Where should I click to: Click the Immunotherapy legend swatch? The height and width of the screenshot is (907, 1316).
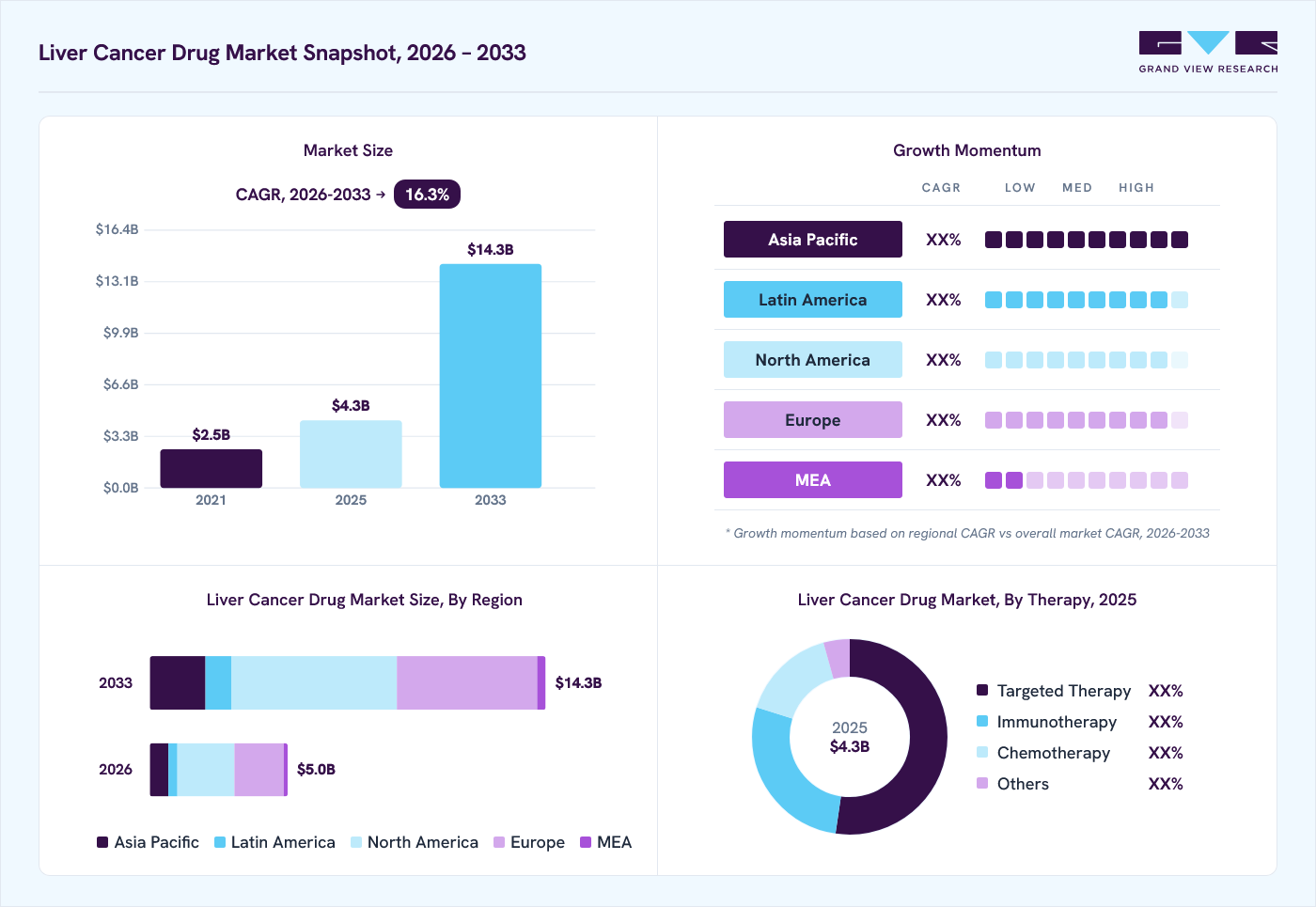[982, 721]
